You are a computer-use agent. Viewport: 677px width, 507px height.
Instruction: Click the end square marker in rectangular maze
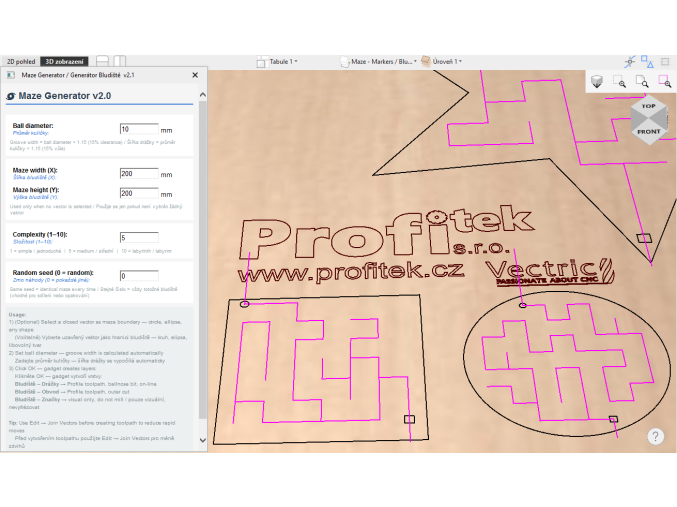click(x=409, y=419)
